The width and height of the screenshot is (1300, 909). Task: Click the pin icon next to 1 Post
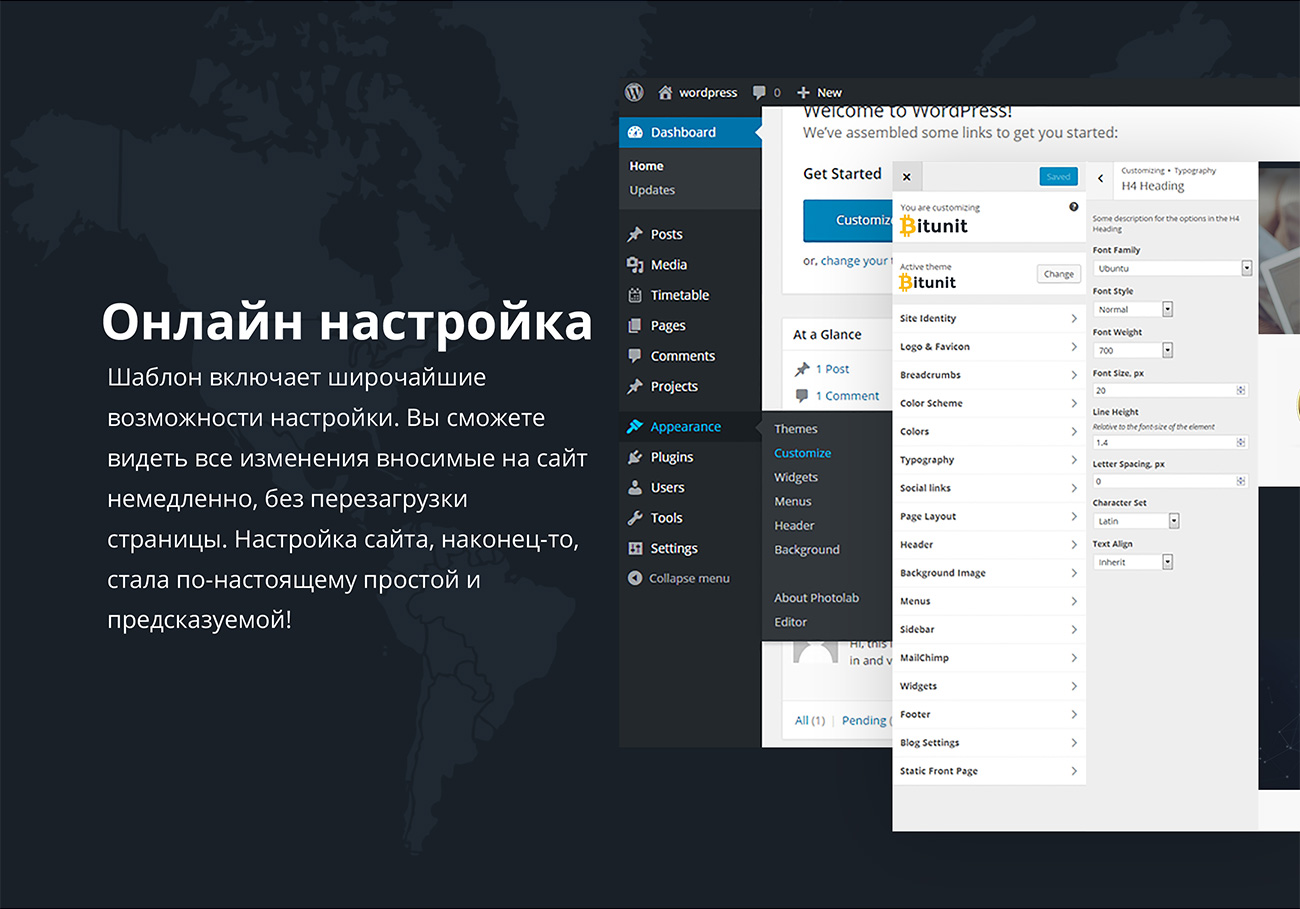pos(802,369)
